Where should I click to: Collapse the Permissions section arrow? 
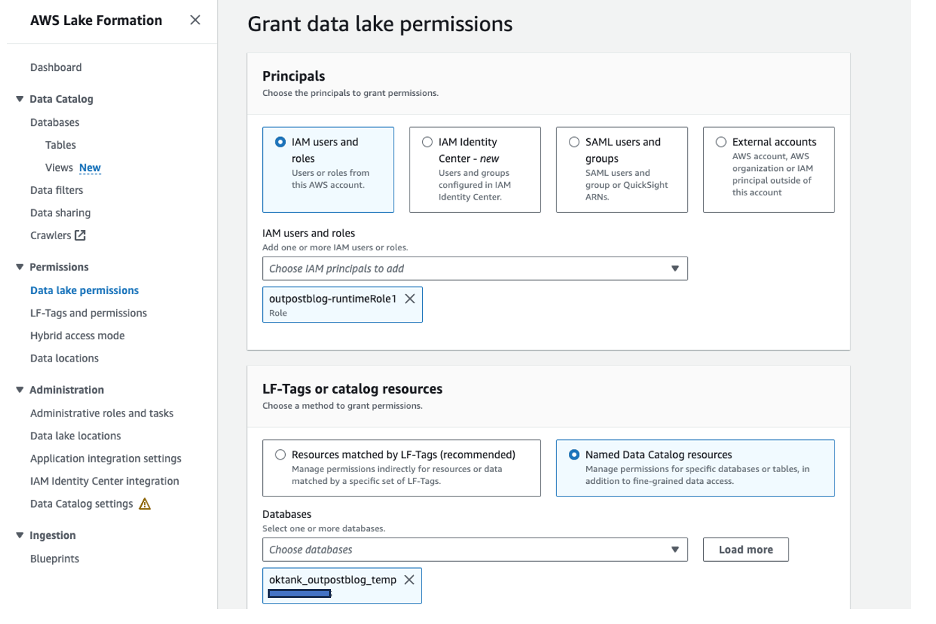click(x=19, y=267)
